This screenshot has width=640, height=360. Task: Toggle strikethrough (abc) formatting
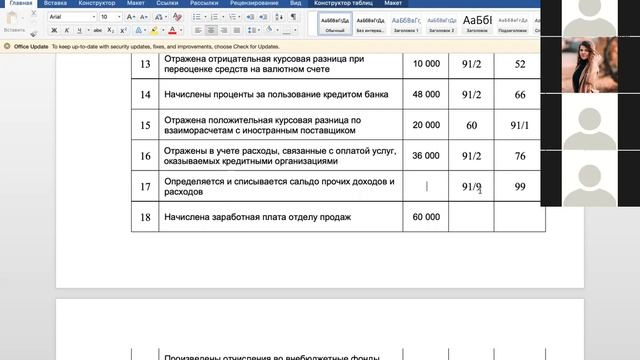98,30
